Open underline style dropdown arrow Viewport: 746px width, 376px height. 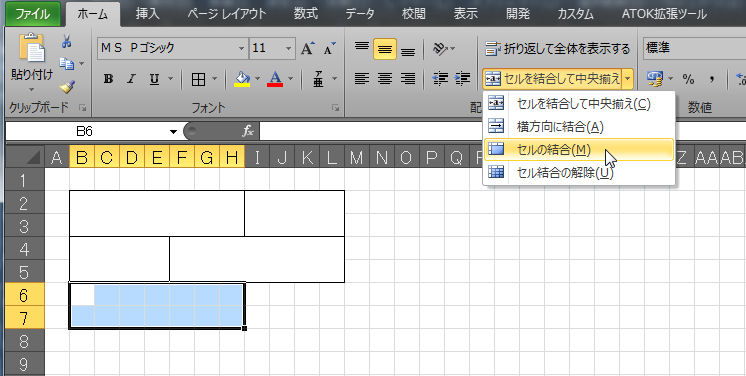[x=170, y=79]
